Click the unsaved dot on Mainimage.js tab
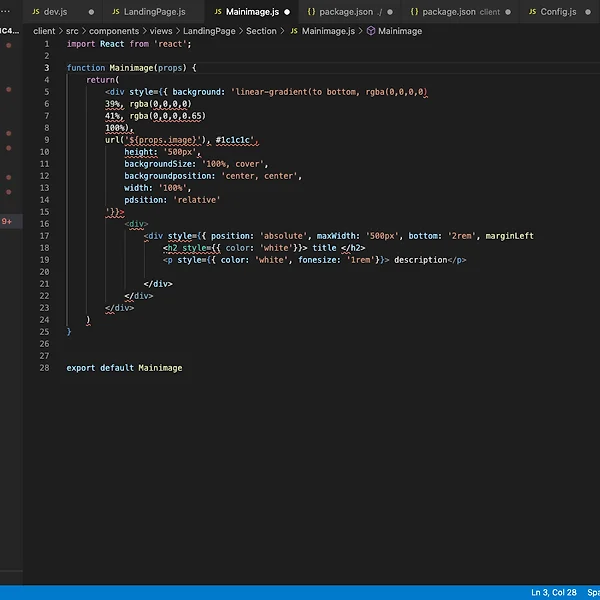Screen dimensions: 600x600 287,12
